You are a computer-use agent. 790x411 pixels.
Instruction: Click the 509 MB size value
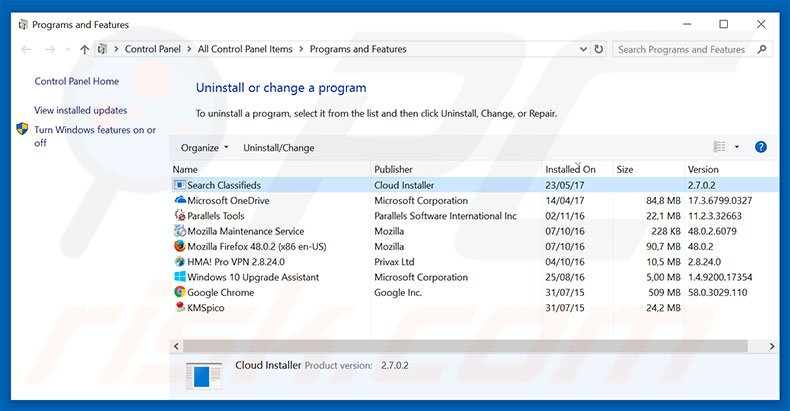coord(665,292)
